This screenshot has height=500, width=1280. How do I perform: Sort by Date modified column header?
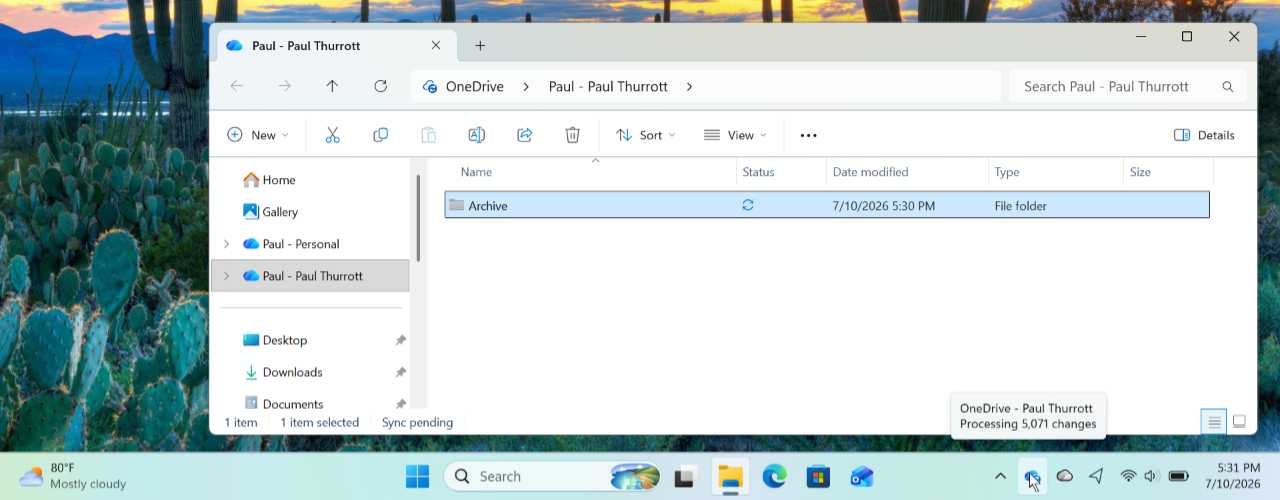tap(907, 172)
